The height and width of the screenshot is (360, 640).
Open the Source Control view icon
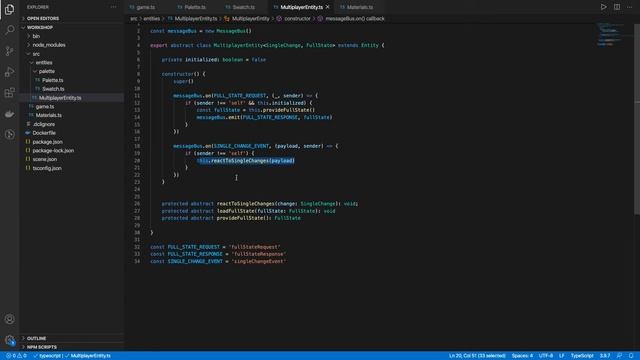pos(9,51)
